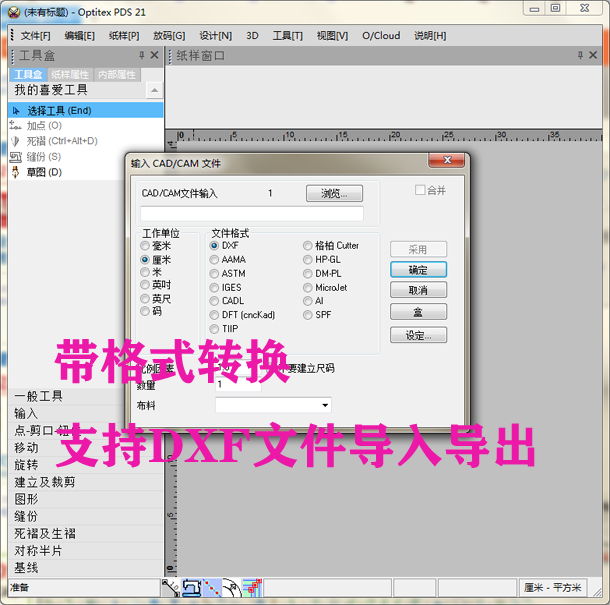Open the 文件[F] menu

click(x=35, y=36)
